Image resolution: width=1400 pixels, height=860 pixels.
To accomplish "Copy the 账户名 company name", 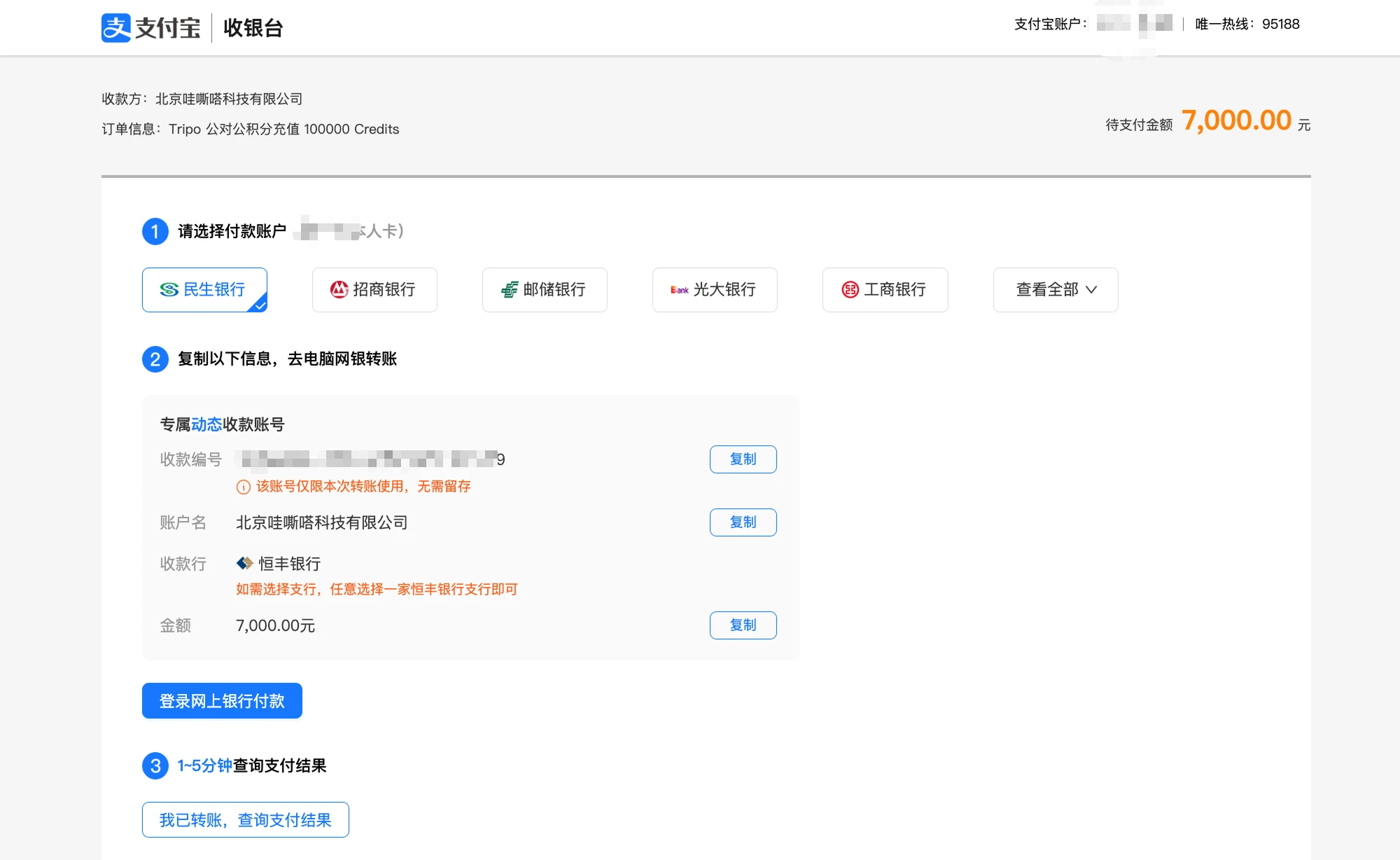I will tap(743, 522).
